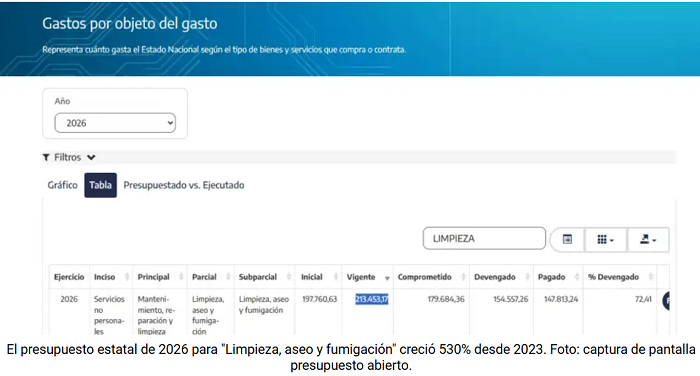Switch to the Gráfico tab
This screenshot has height=376, width=700.
click(62, 185)
